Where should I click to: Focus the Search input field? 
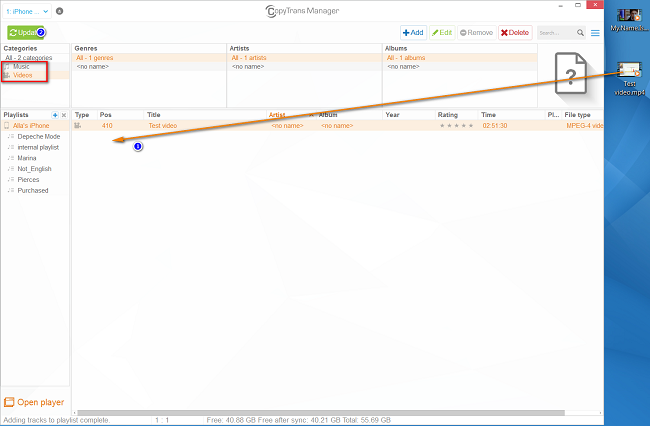click(556, 33)
